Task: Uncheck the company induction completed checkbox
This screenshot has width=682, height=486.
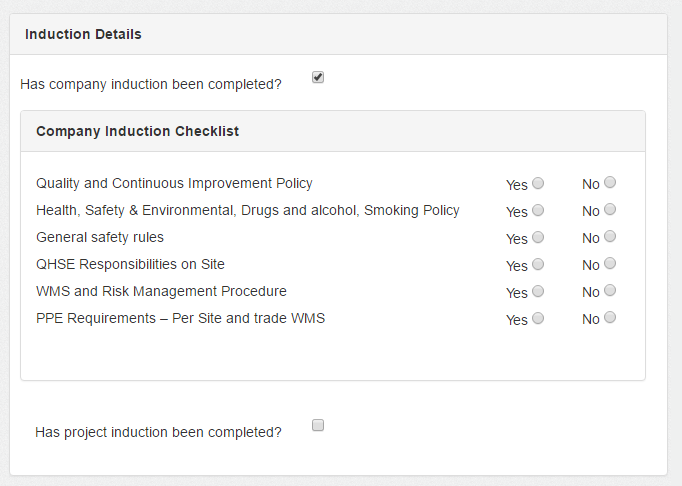Action: coord(318,77)
